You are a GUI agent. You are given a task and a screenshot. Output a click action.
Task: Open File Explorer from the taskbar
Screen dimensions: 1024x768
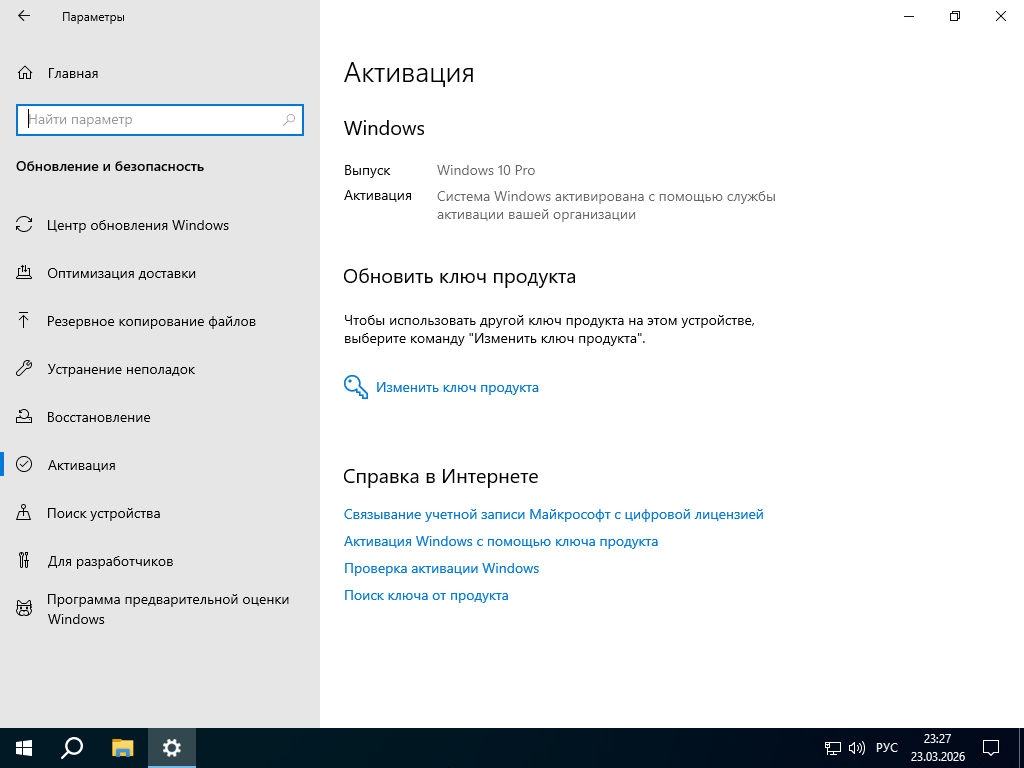(x=122, y=747)
